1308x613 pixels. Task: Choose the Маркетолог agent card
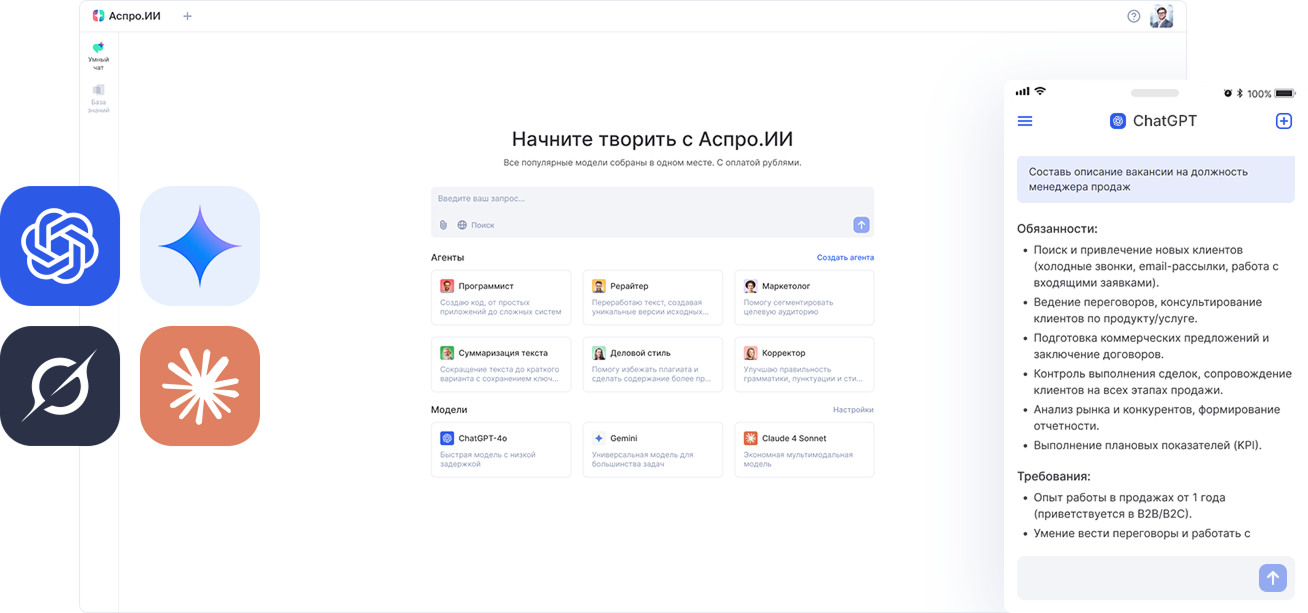coord(804,297)
